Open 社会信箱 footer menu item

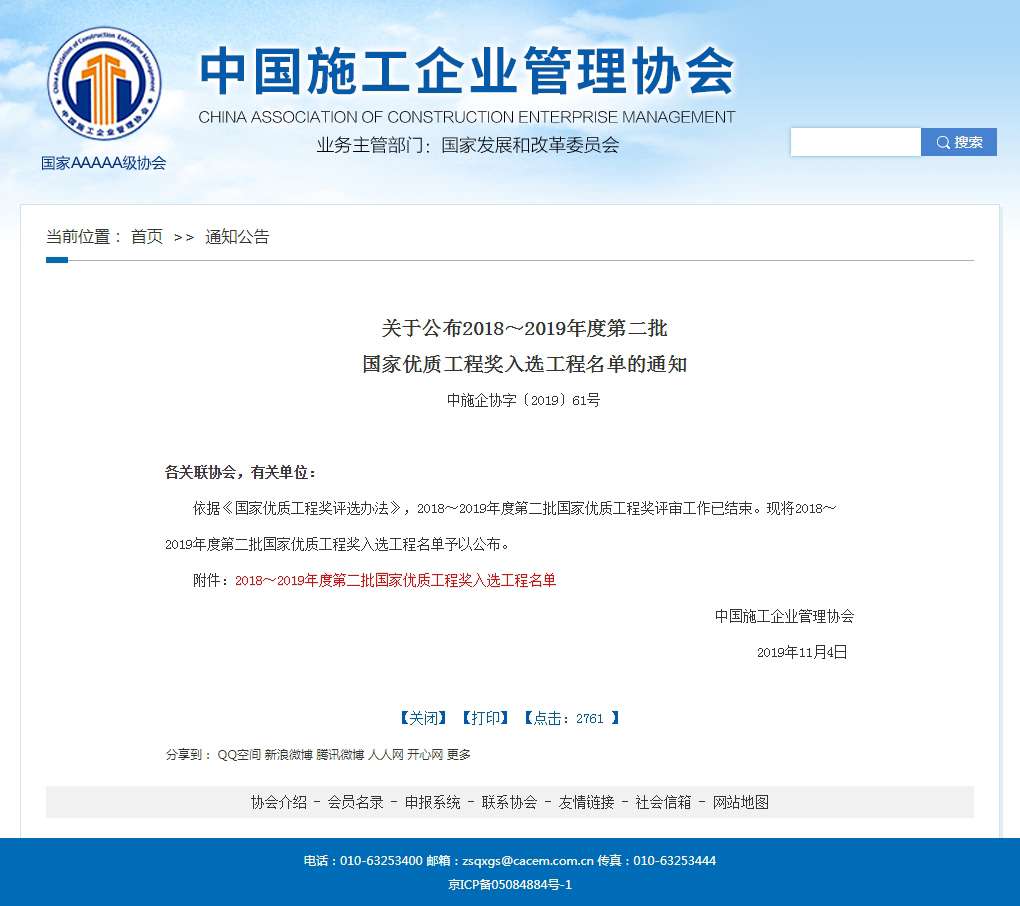point(664,802)
